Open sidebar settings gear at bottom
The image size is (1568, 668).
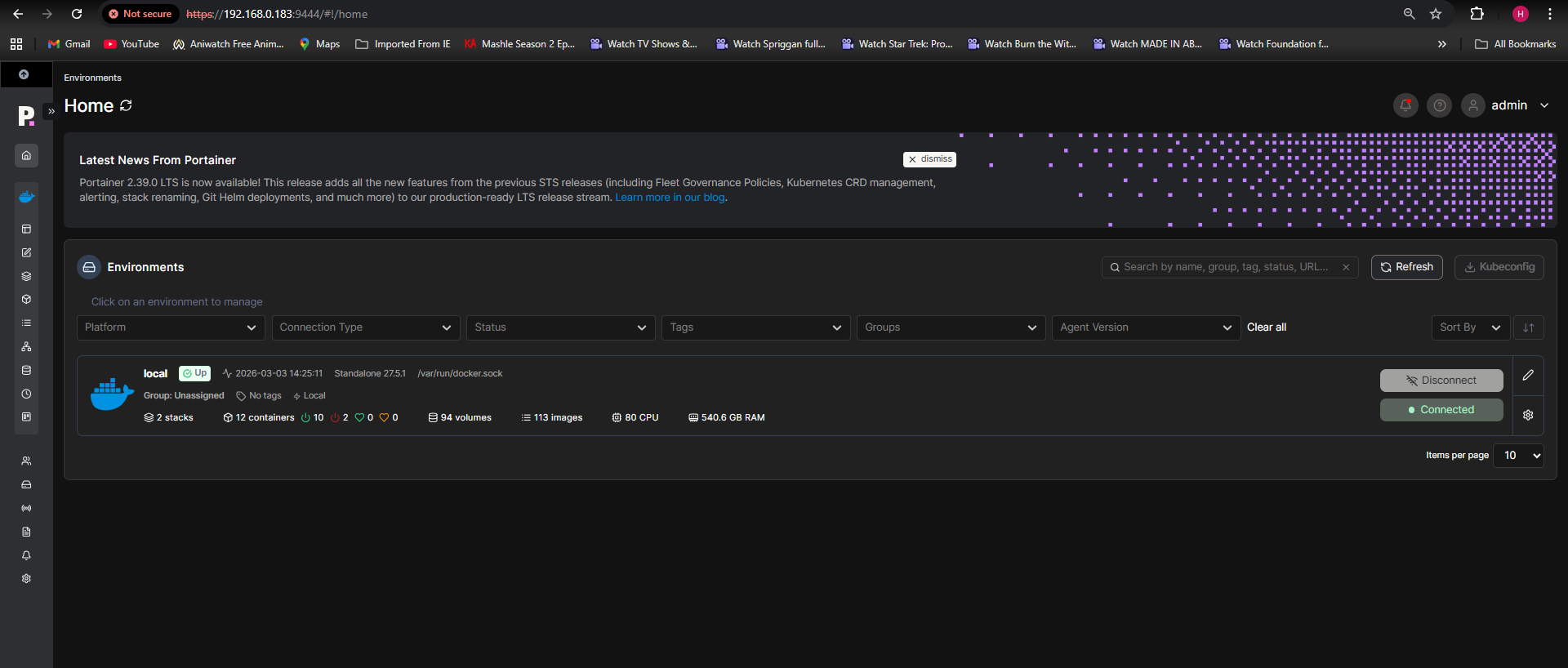pyautogui.click(x=26, y=578)
